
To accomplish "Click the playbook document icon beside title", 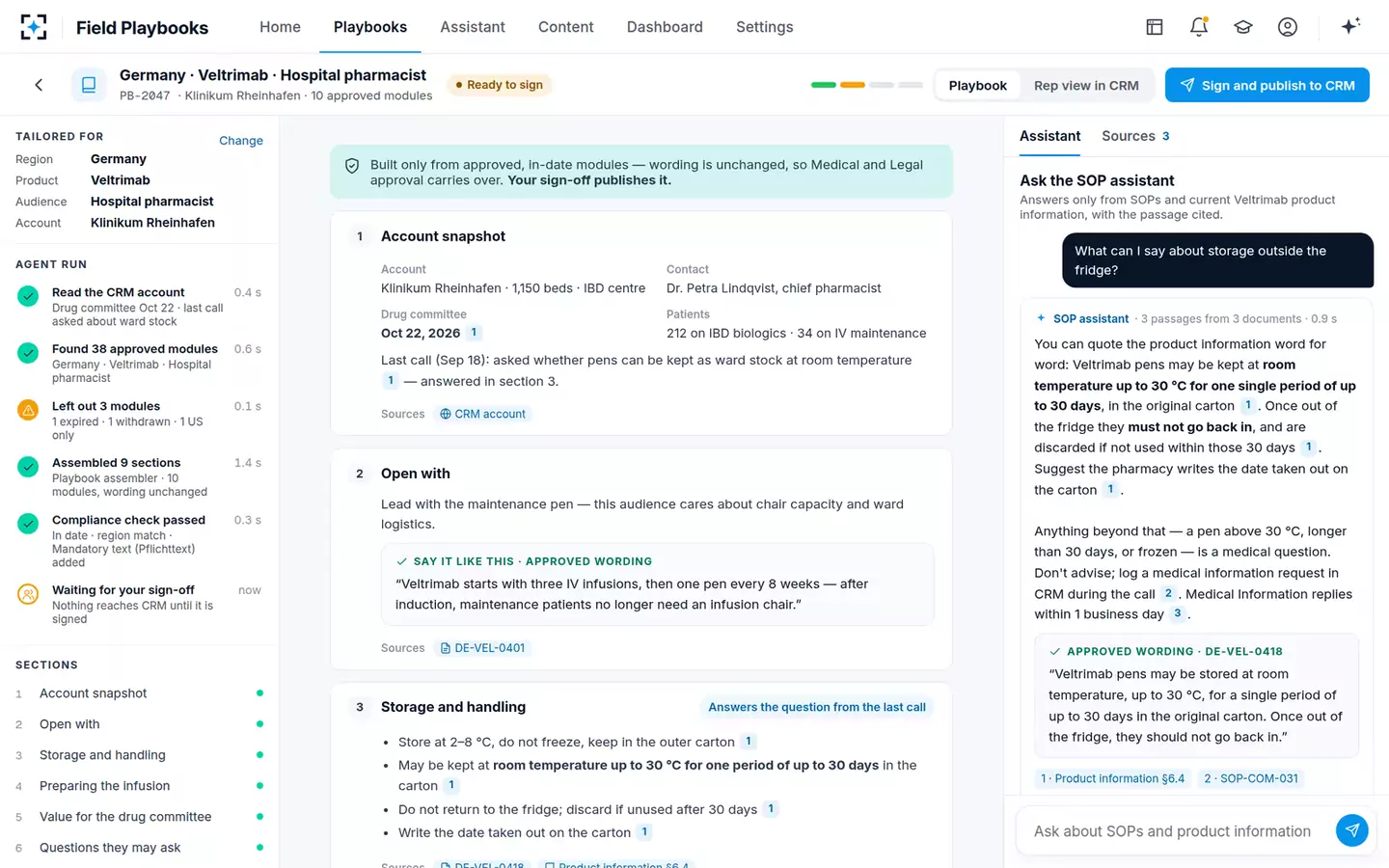I will [x=89, y=85].
